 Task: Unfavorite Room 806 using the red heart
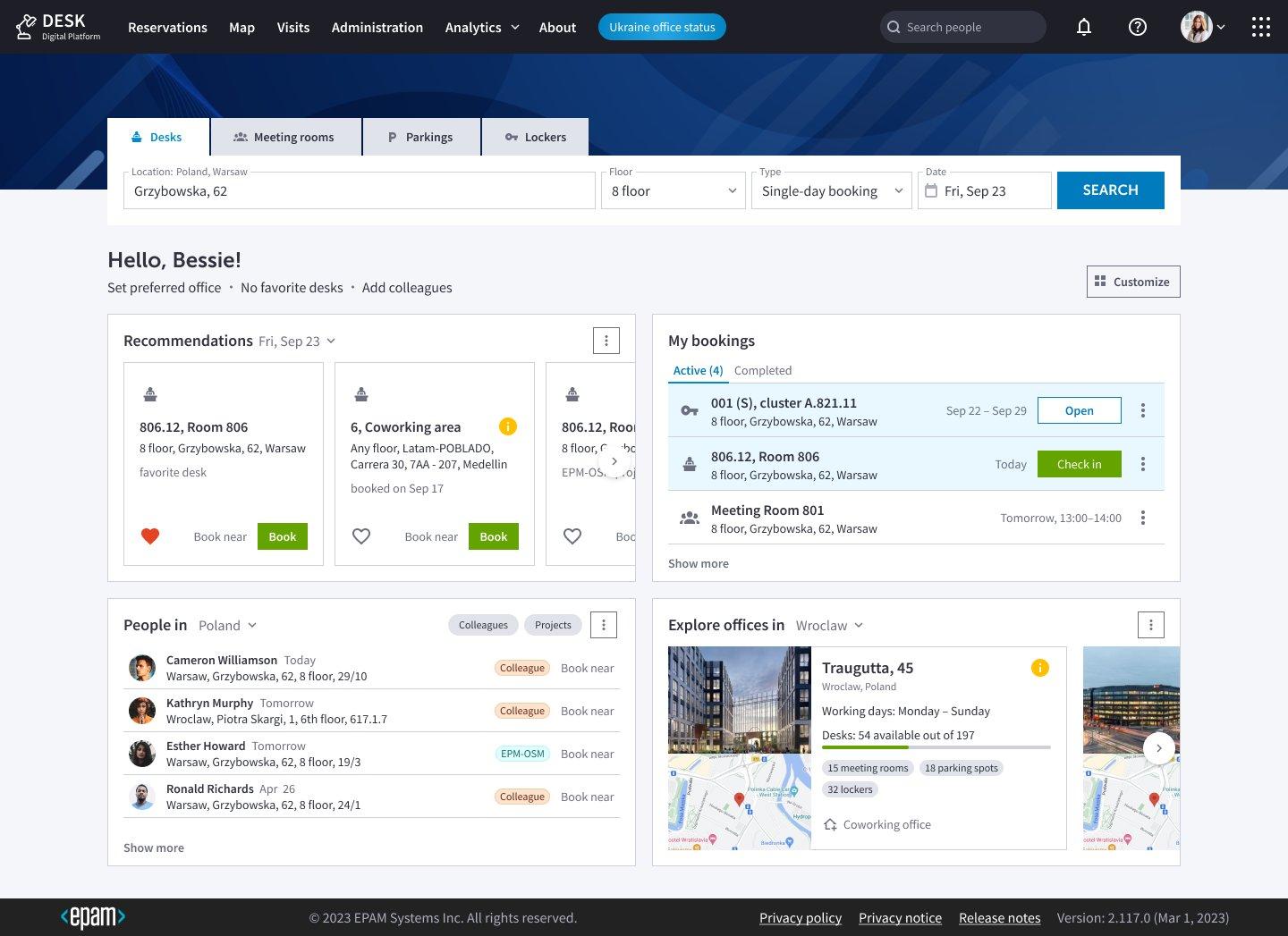pyautogui.click(x=150, y=535)
